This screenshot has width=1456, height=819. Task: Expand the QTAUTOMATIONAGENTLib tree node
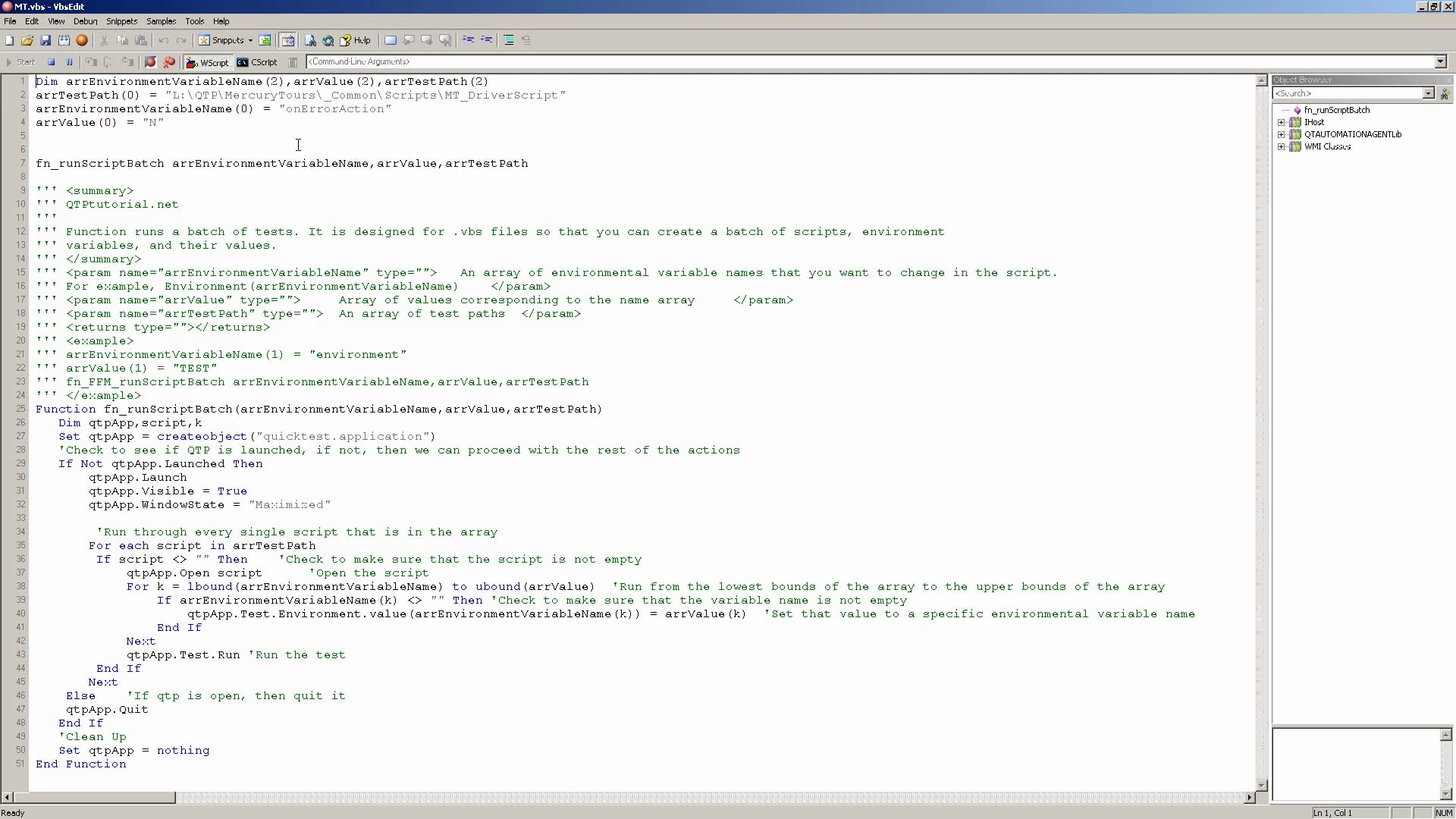[x=1282, y=134]
